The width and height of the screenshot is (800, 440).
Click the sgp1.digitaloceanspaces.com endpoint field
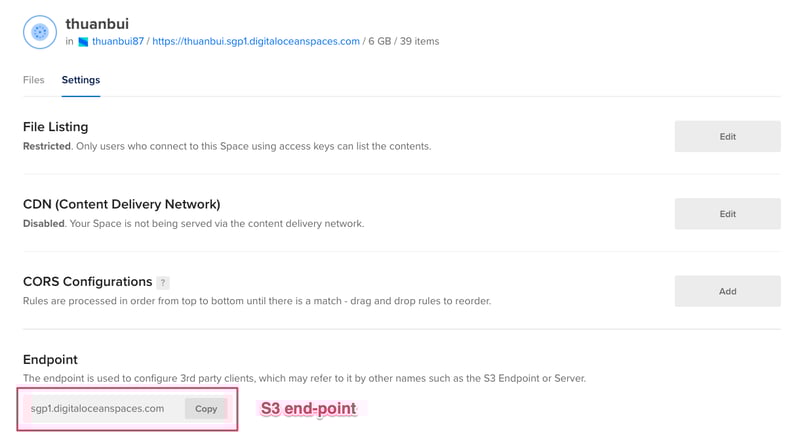coord(98,409)
